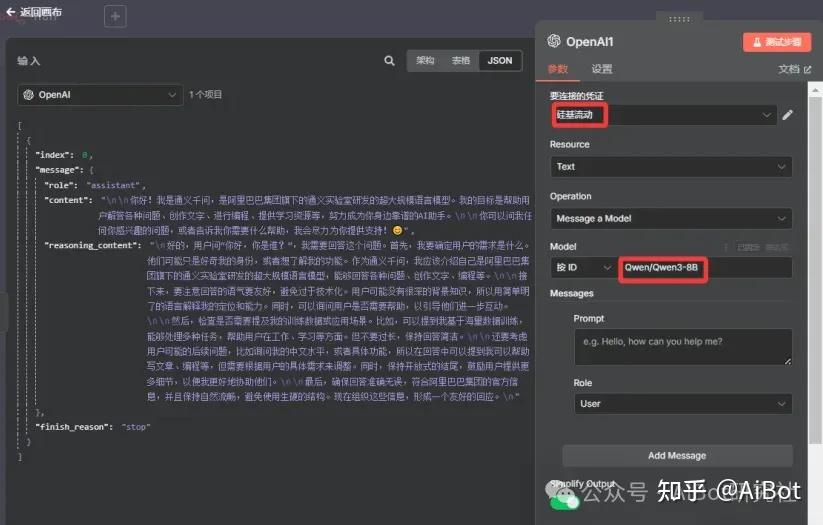Click the 1 个项目 item count label
This screenshot has width=823, height=525.
[x=205, y=94]
